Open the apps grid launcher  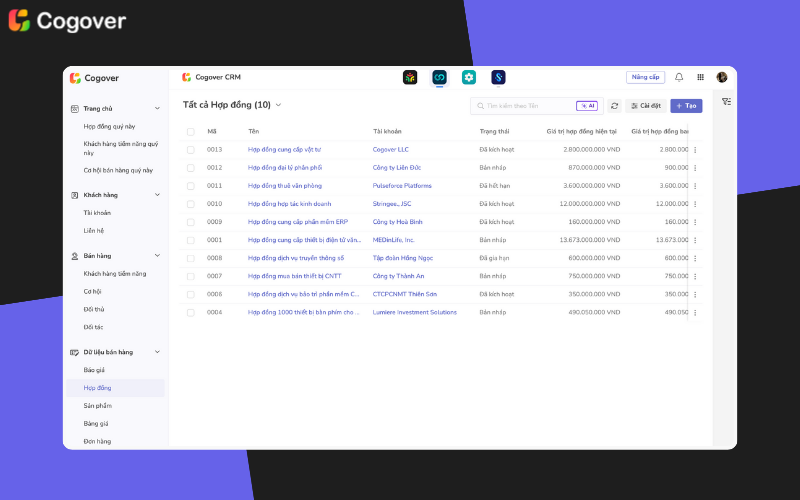[x=701, y=77]
